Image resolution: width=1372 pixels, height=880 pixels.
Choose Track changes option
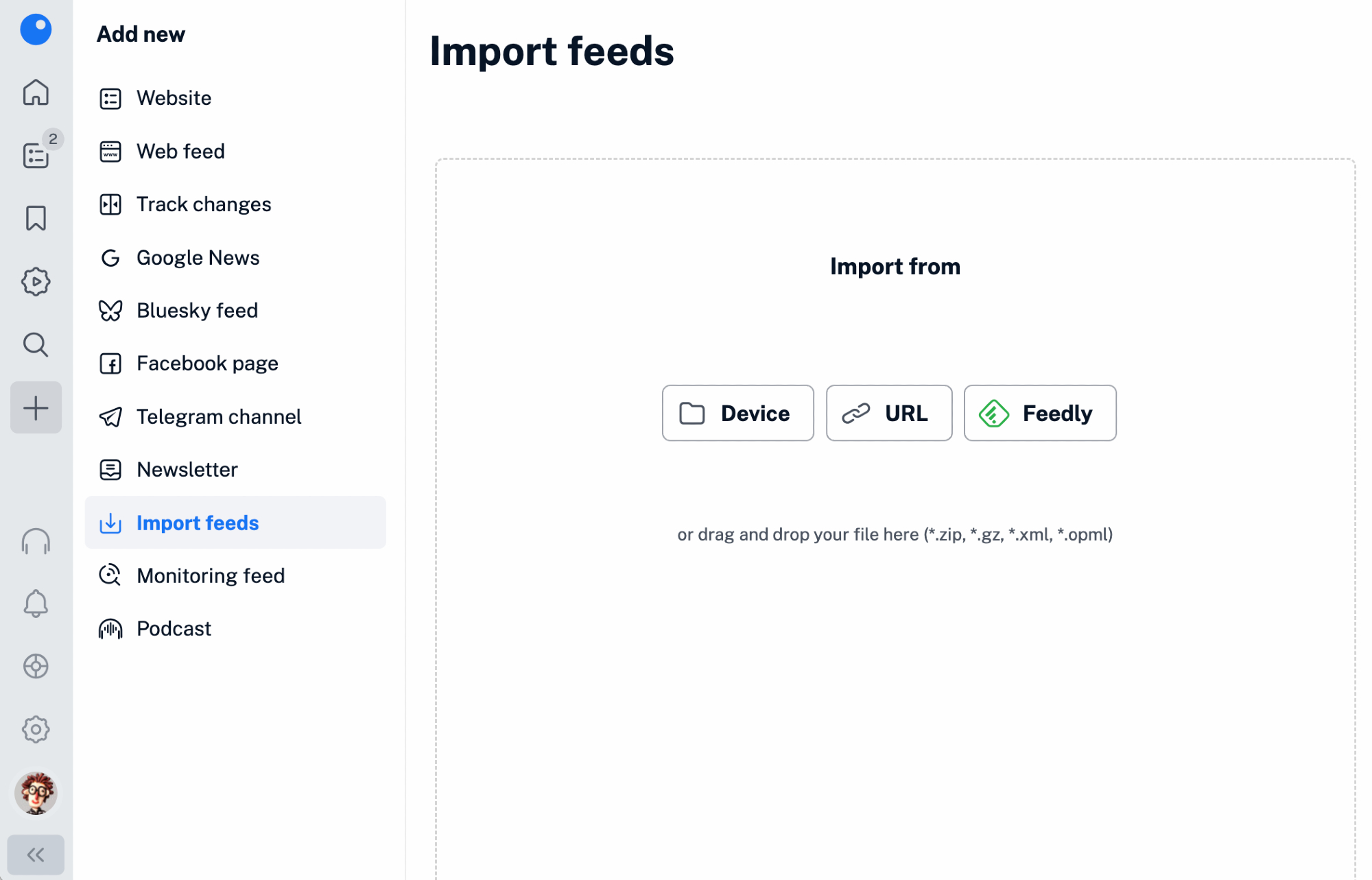click(204, 204)
